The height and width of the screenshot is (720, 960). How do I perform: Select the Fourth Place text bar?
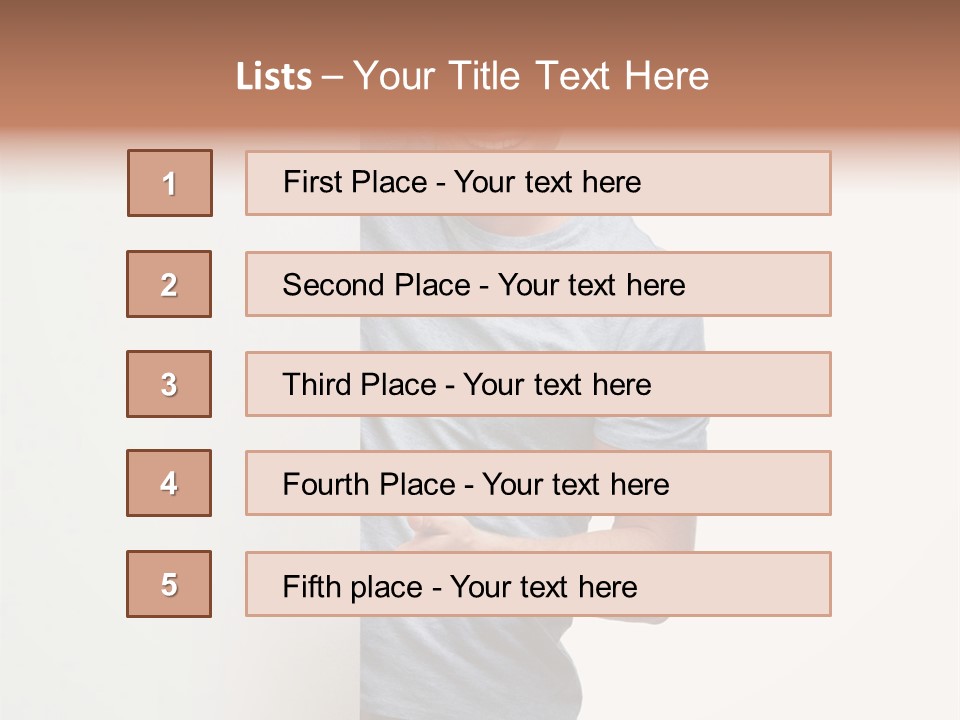(x=538, y=483)
